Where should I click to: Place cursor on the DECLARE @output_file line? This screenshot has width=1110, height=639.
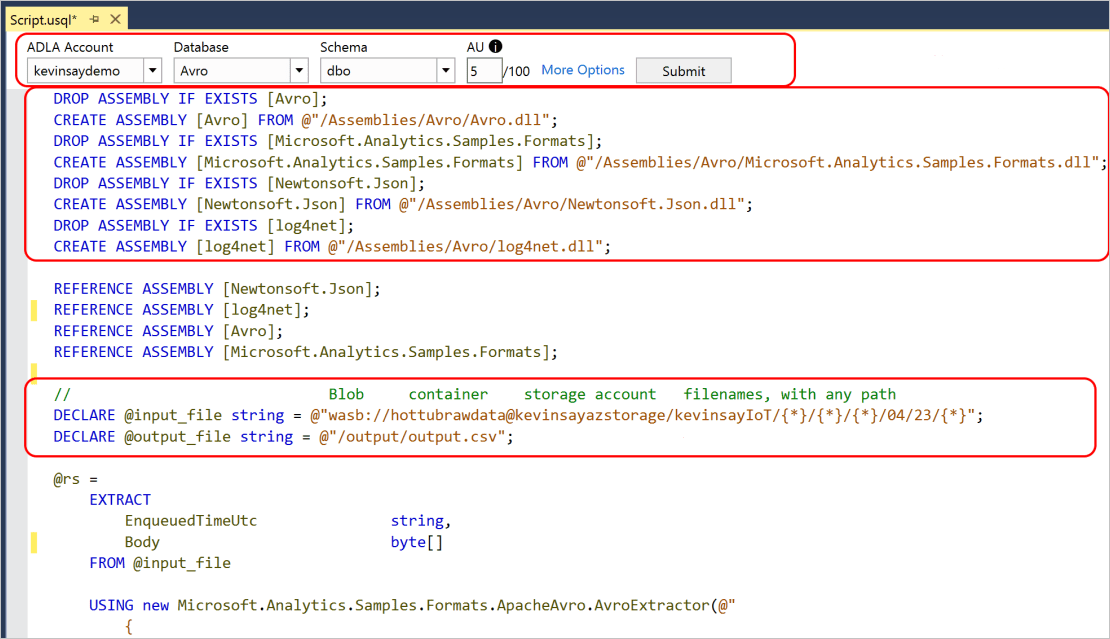pyautogui.click(x=200, y=436)
